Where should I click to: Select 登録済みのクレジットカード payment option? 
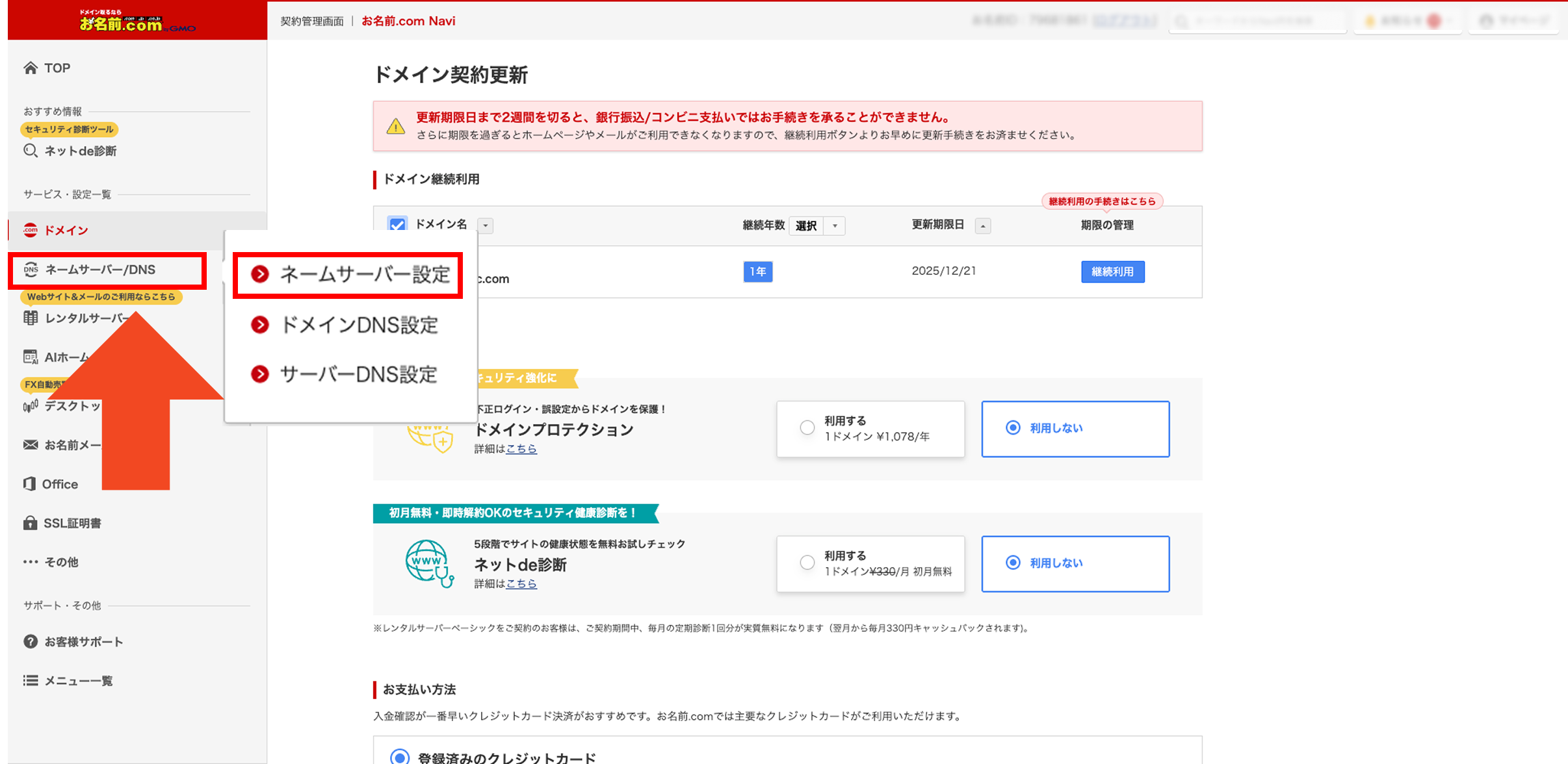click(400, 757)
